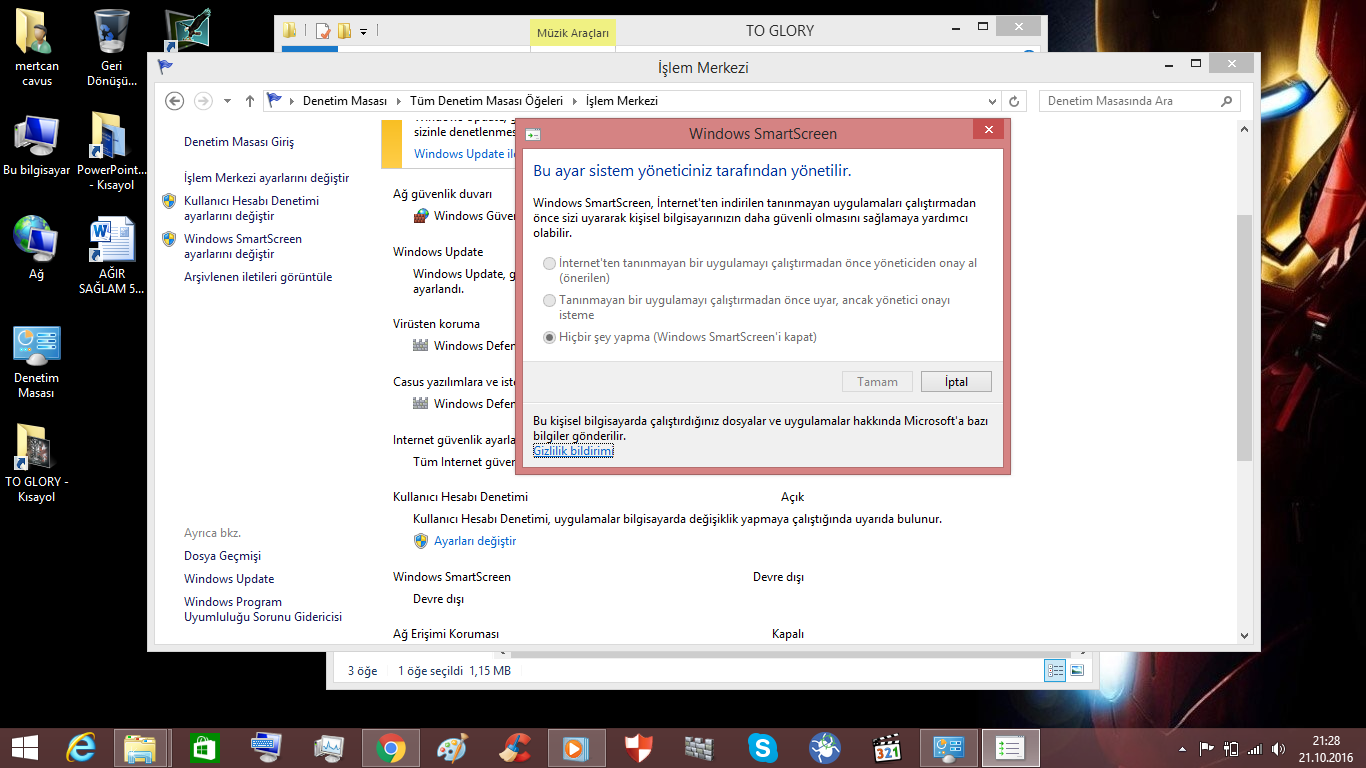This screenshot has width=1366, height=768.
Task: Select the Bu bilgisayar desktop icon
Action: [x=37, y=146]
